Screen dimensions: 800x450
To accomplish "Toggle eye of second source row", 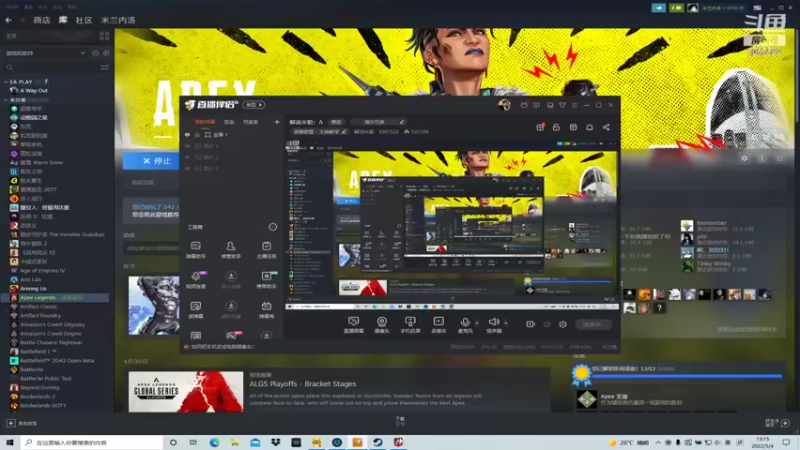I will (x=187, y=146).
